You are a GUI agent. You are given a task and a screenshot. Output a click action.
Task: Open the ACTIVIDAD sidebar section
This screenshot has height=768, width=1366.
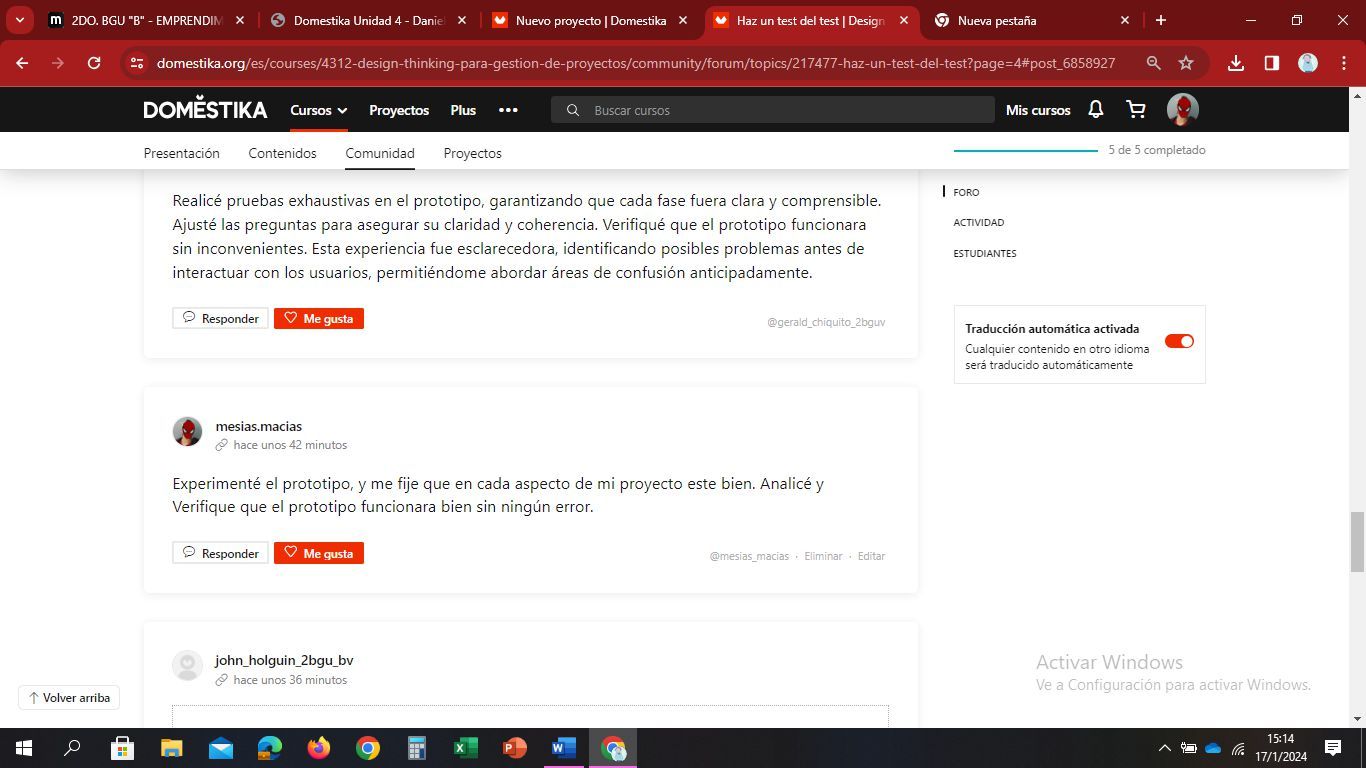[978, 222]
